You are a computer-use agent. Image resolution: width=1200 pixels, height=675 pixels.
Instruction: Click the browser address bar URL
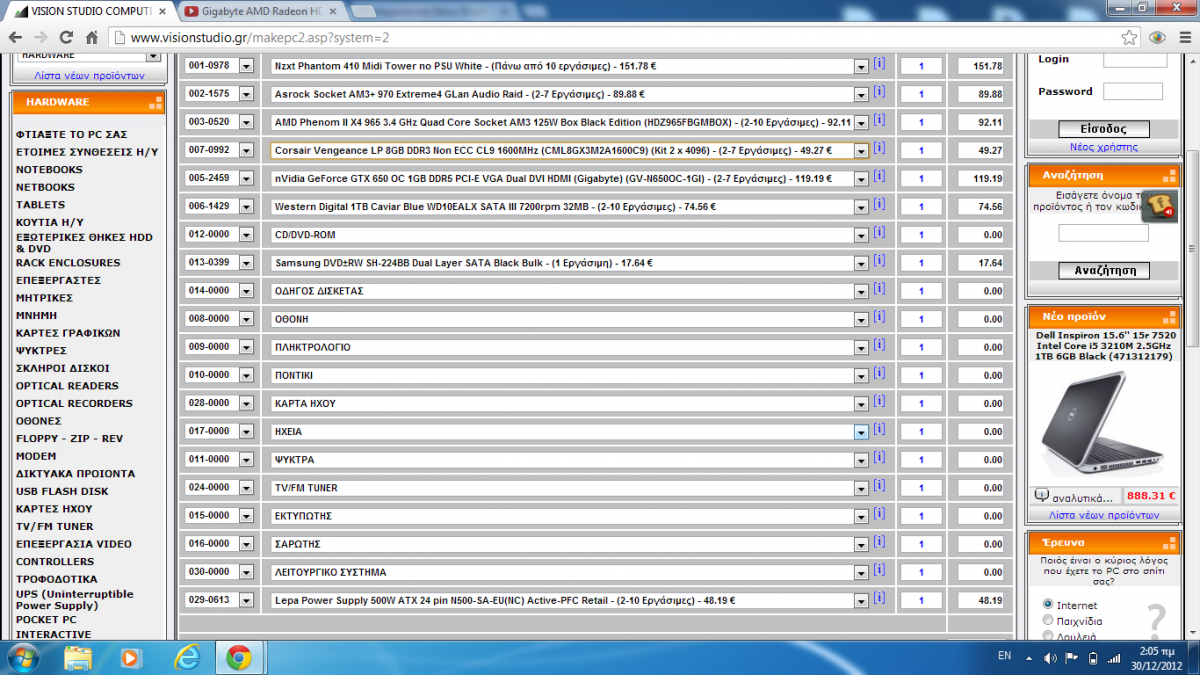pyautogui.click(x=260, y=38)
